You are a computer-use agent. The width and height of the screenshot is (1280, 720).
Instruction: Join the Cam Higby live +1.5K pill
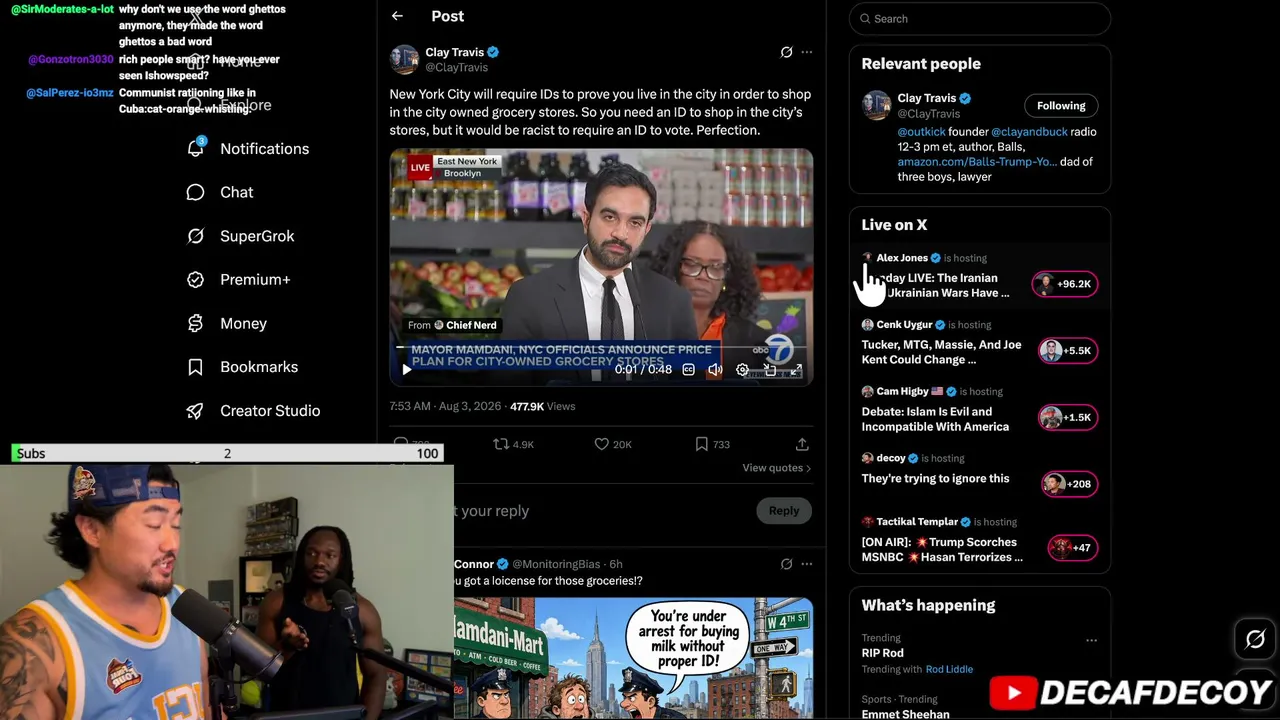(x=1067, y=418)
